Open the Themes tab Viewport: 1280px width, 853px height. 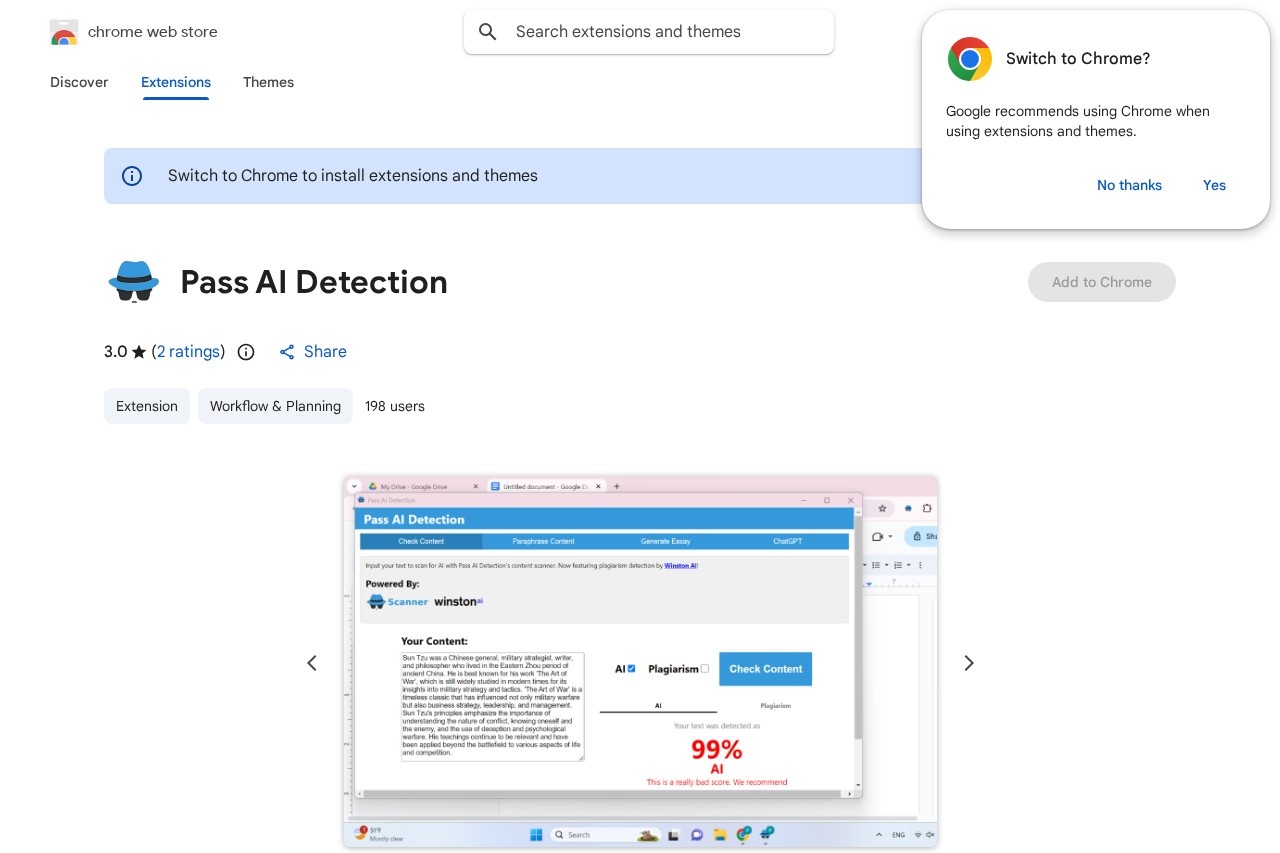tap(268, 82)
